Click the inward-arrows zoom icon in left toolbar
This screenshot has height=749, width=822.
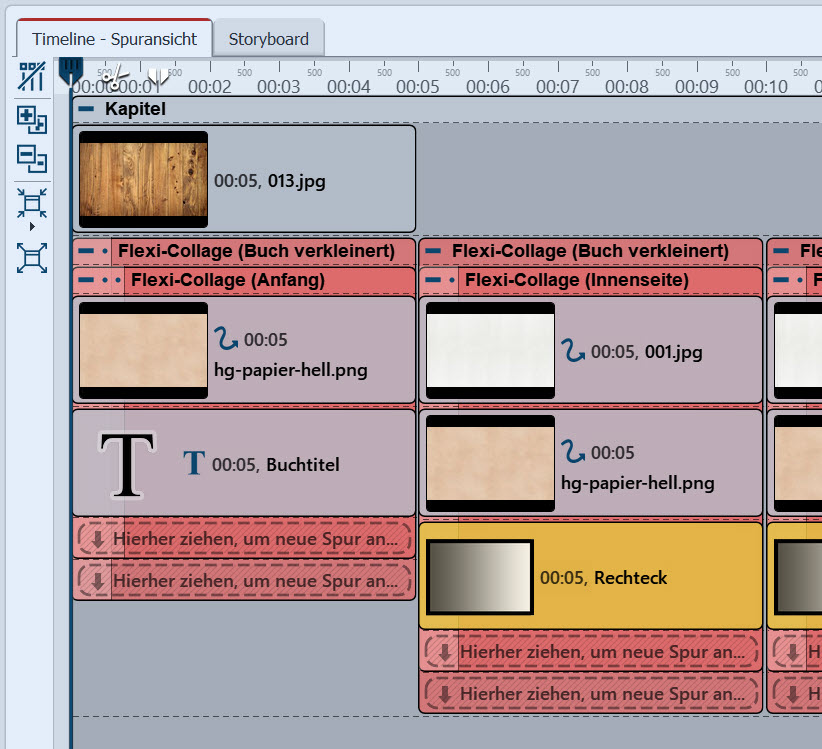(32, 203)
